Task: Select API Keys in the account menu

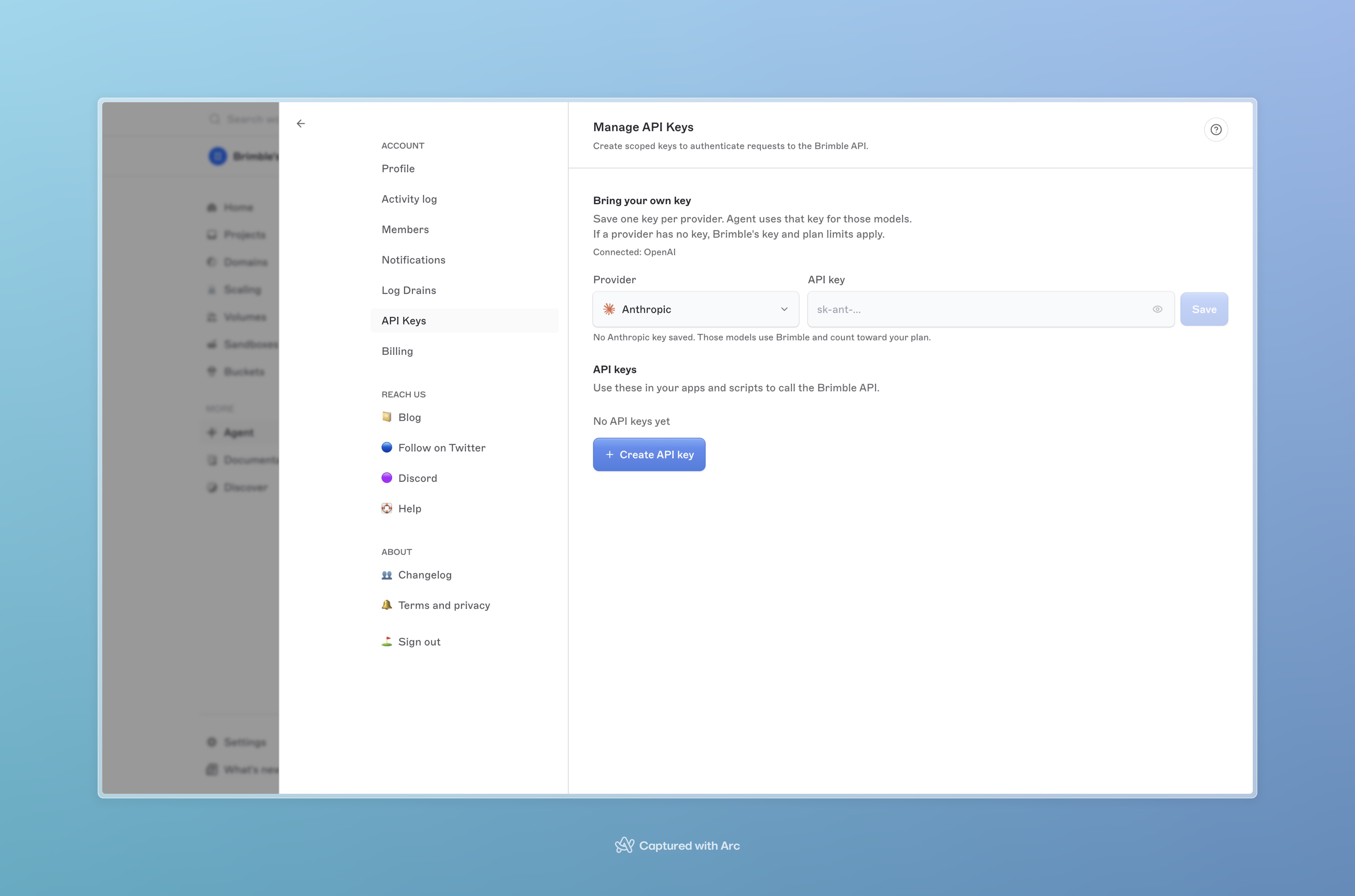Action: pyautogui.click(x=465, y=320)
